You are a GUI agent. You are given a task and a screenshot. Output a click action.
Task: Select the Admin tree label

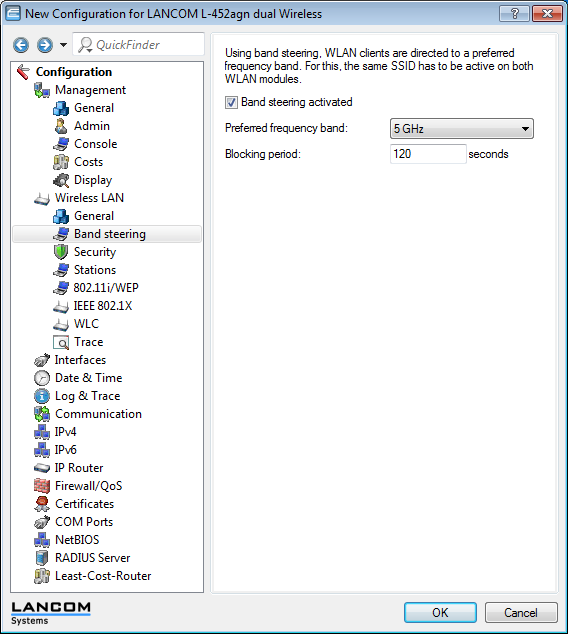[x=92, y=126]
